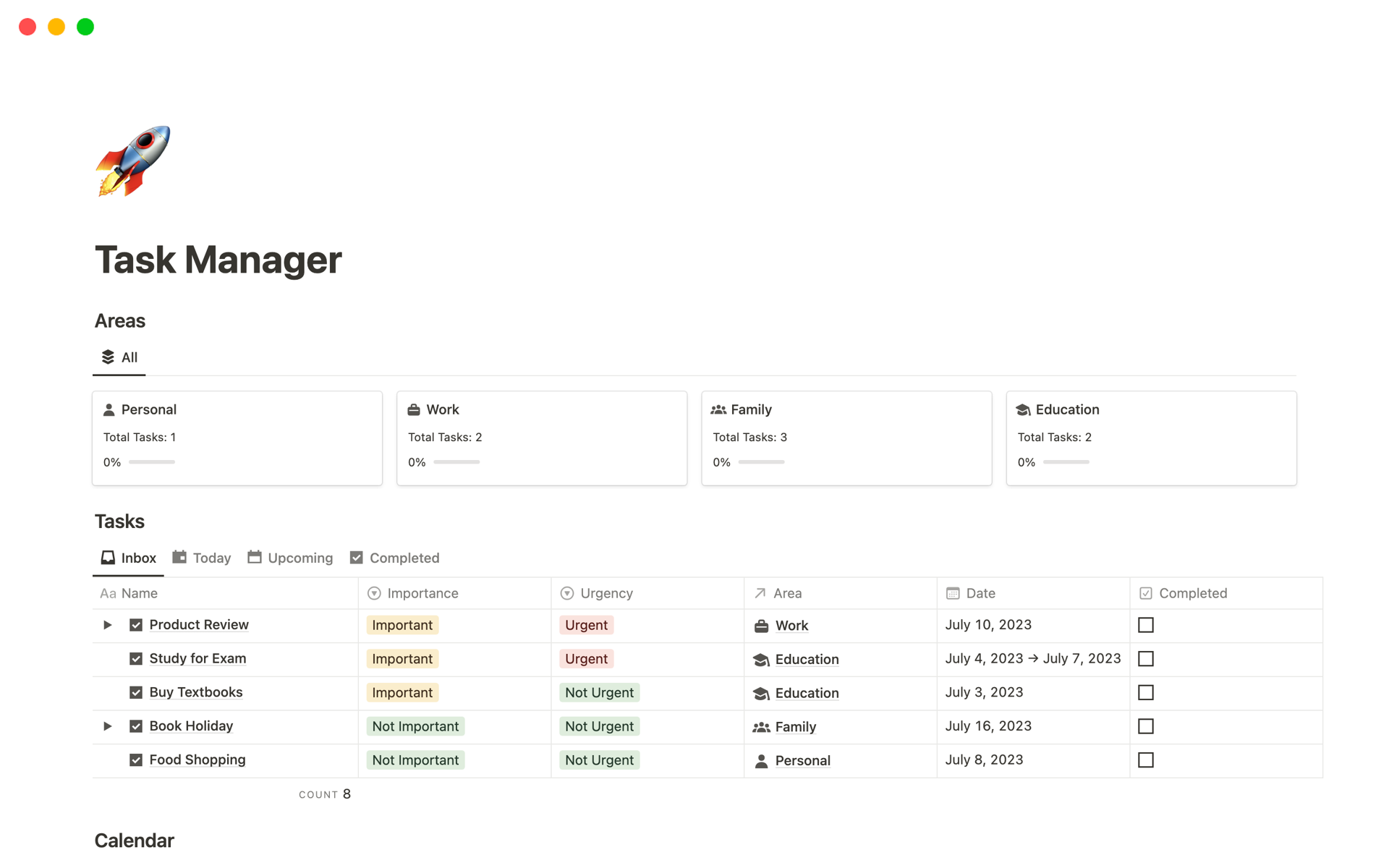
Task: Click the Personal card progress bar
Action: point(151,461)
